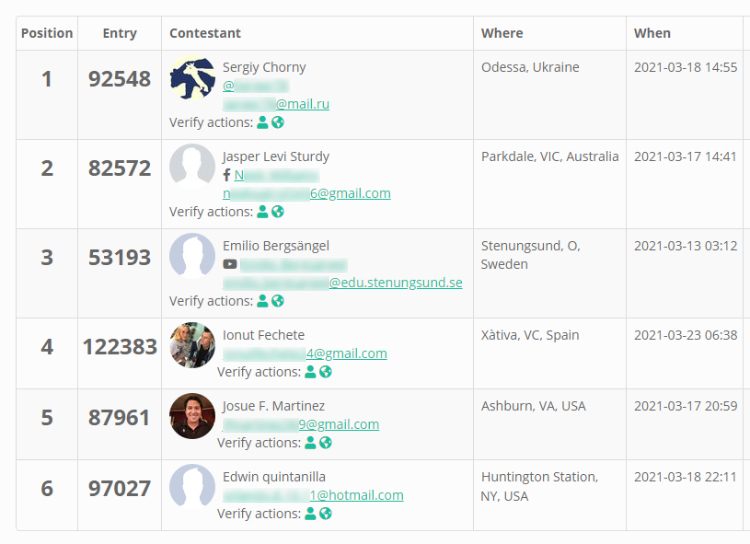
Task: Click the Position column header
Action: click(x=47, y=33)
